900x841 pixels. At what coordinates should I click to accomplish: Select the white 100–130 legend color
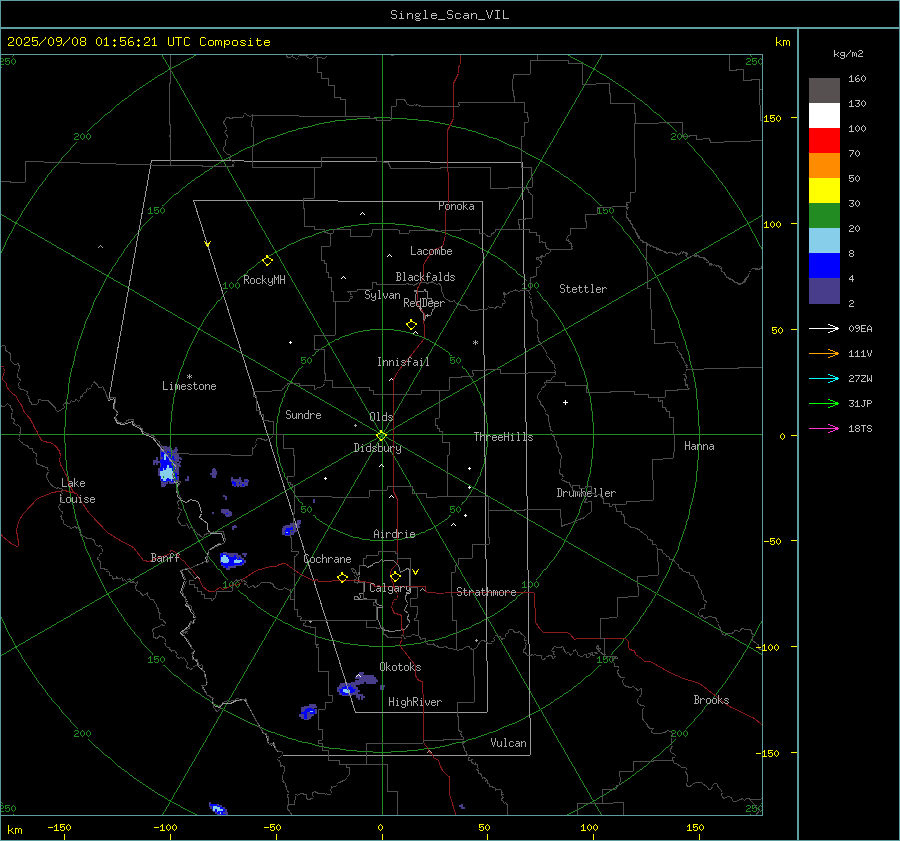click(824, 116)
